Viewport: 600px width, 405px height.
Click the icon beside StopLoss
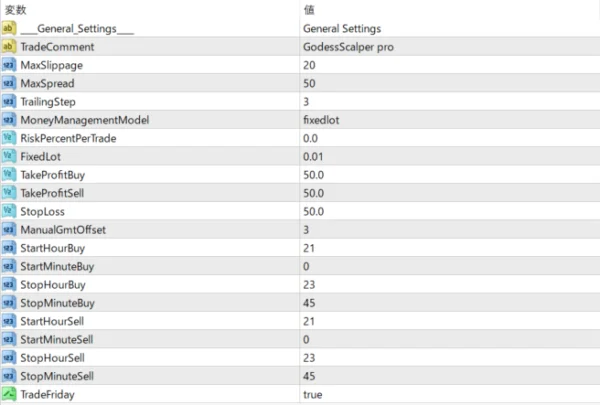(9, 211)
